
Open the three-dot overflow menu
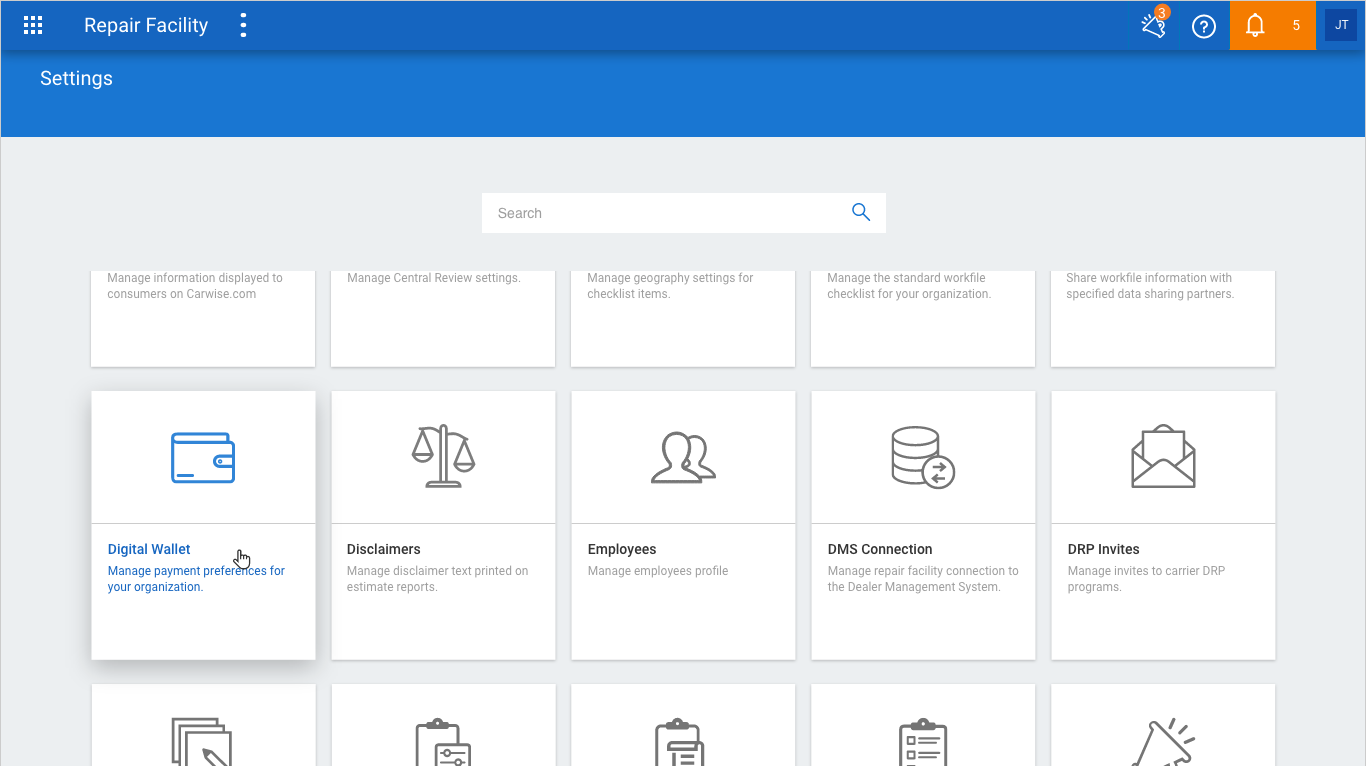[x=243, y=25]
